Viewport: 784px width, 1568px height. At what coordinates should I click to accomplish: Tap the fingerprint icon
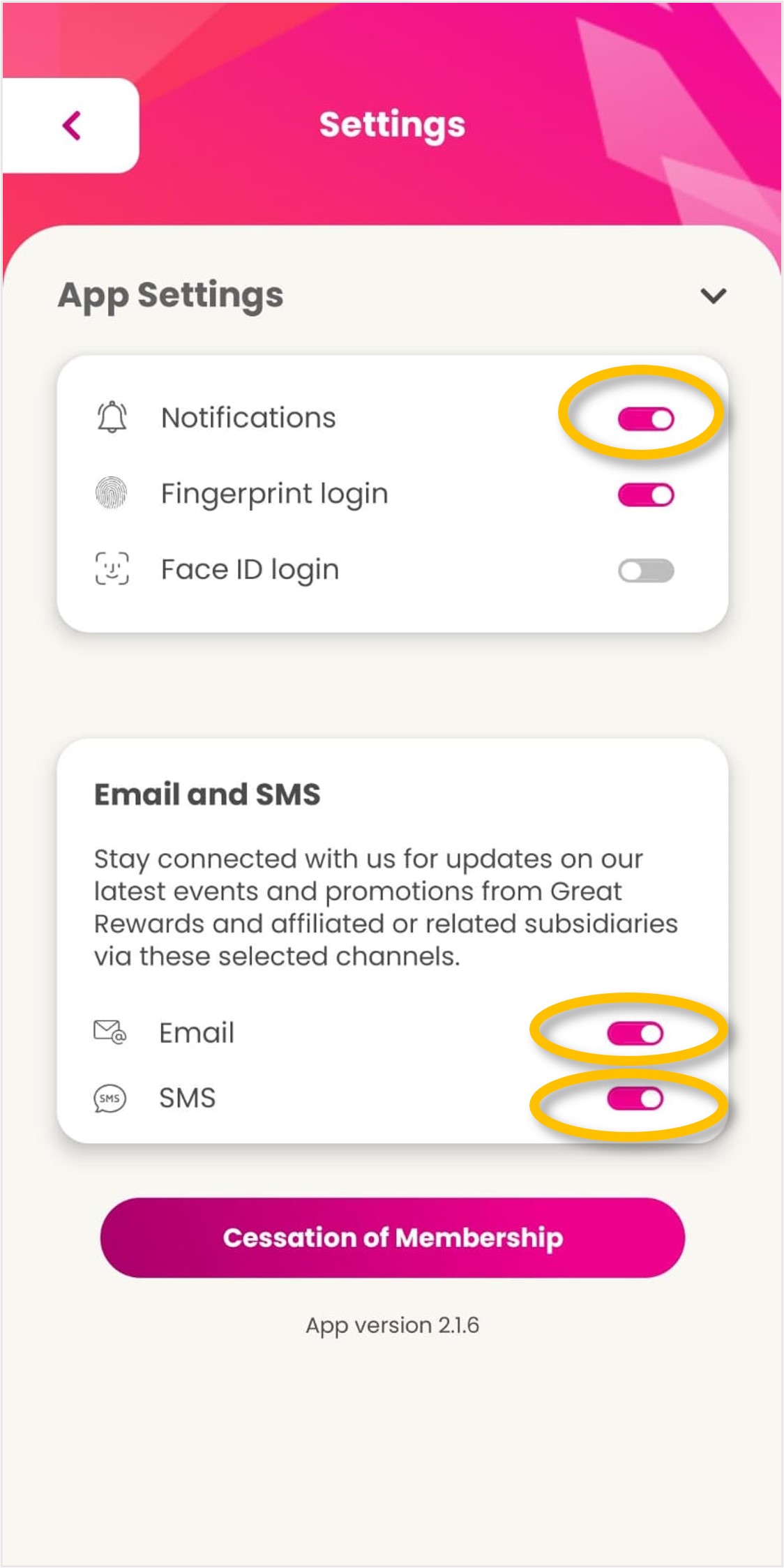point(111,493)
